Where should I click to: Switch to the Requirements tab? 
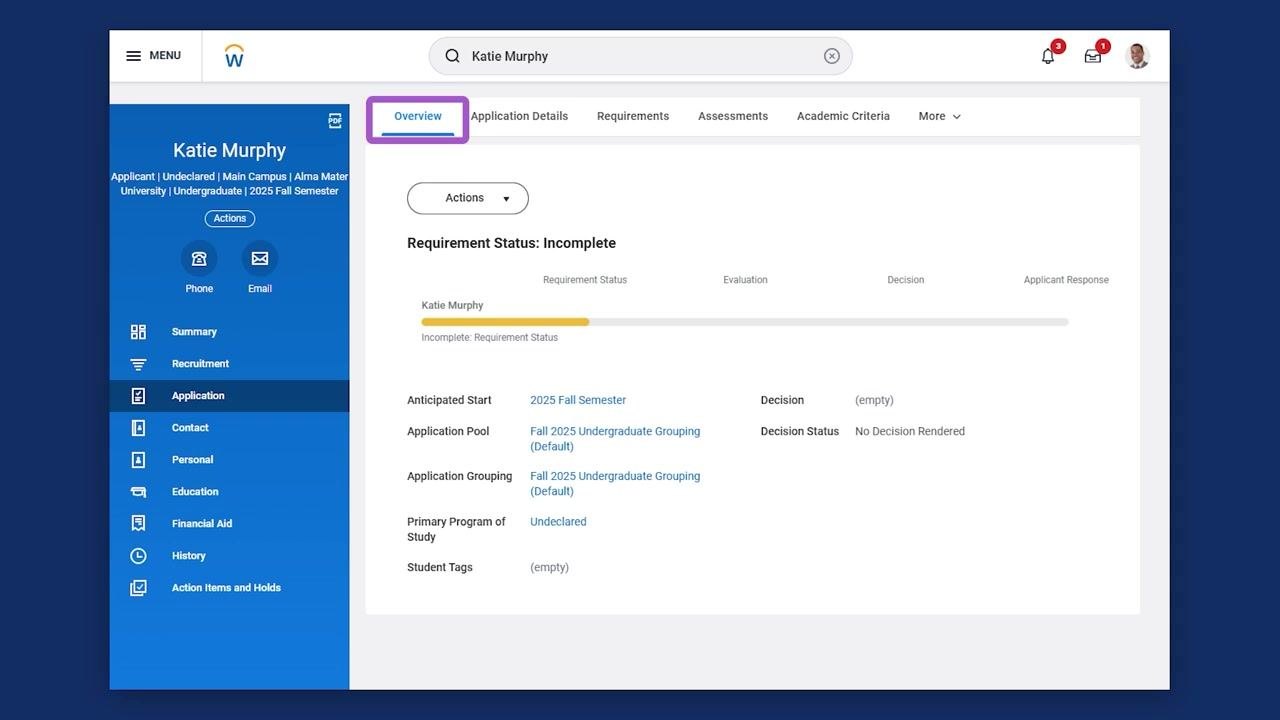point(633,116)
